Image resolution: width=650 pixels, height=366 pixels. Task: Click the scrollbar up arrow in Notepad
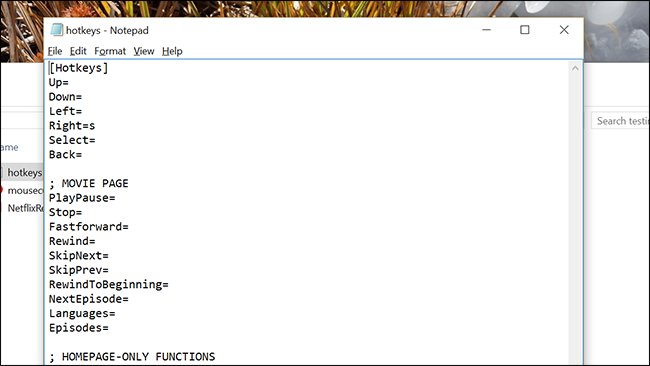(x=575, y=68)
